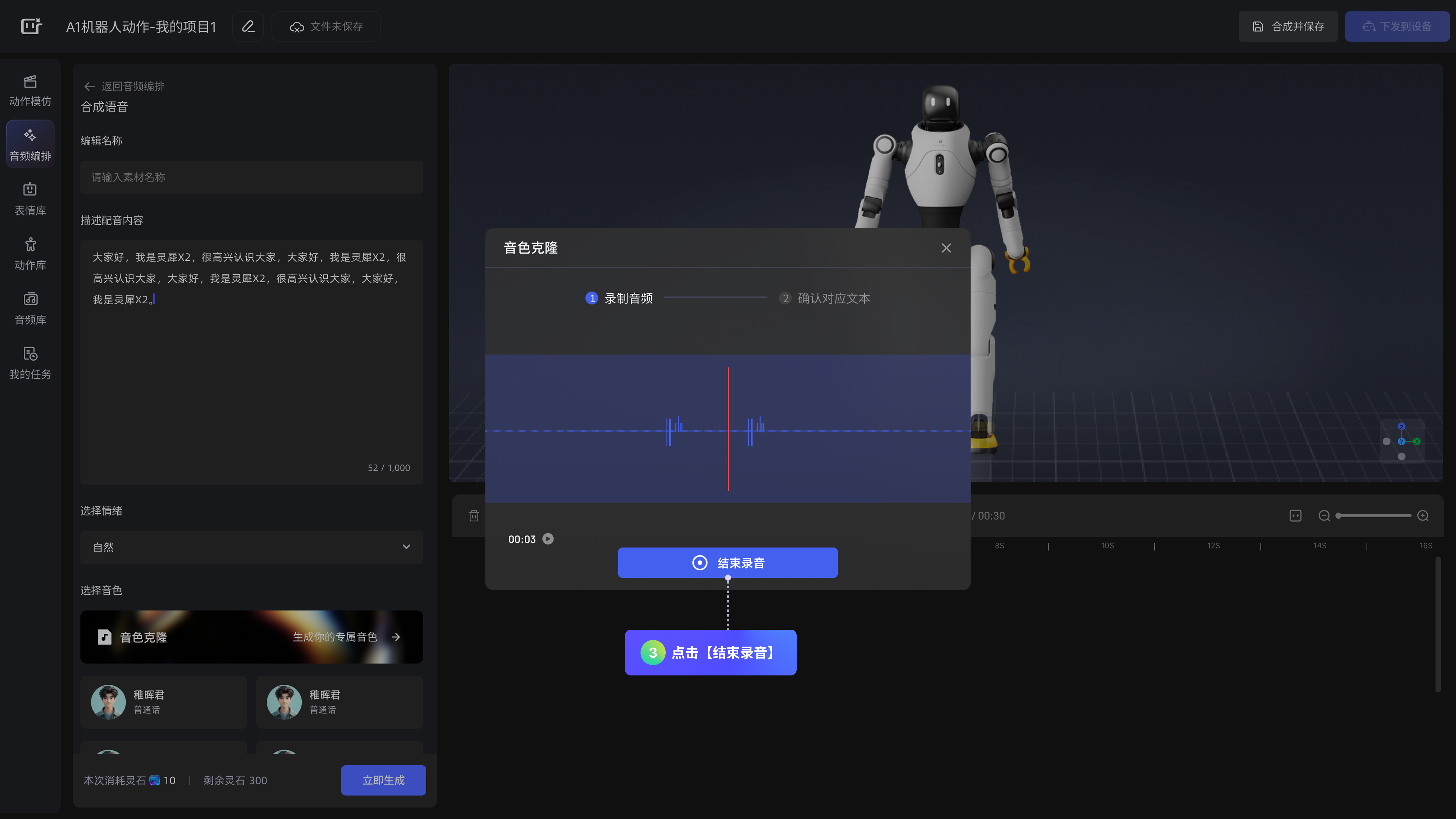Click the pencil rename project icon
The width and height of the screenshot is (1456, 819).
click(248, 27)
